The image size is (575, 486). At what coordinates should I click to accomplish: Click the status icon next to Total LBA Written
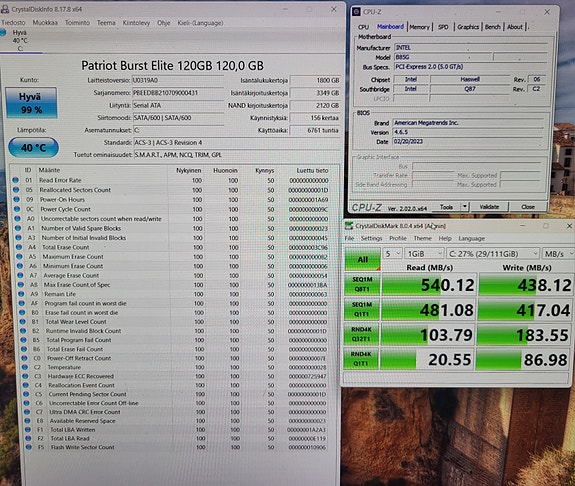[x=28, y=430]
